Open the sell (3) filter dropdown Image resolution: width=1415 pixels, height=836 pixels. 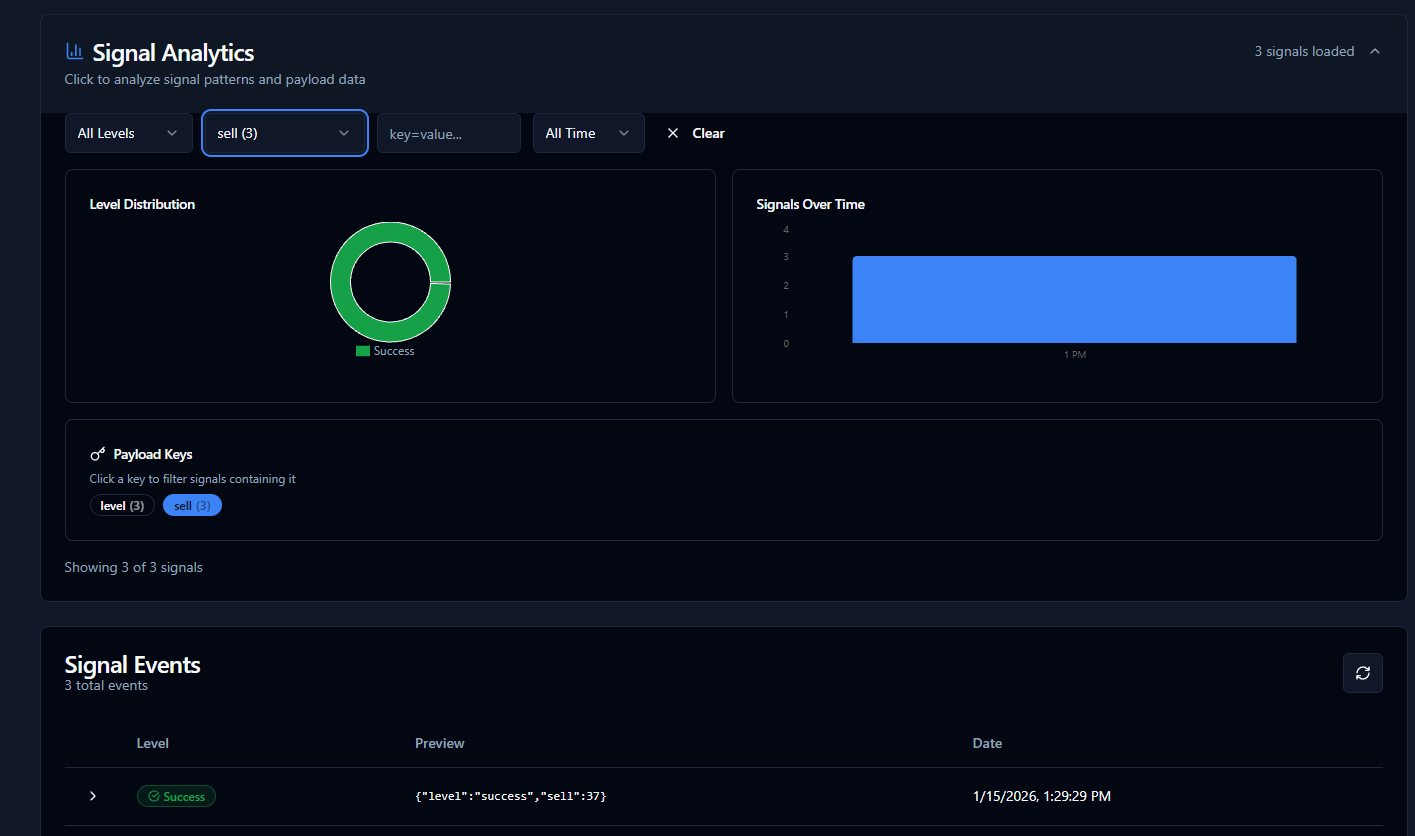(x=284, y=132)
